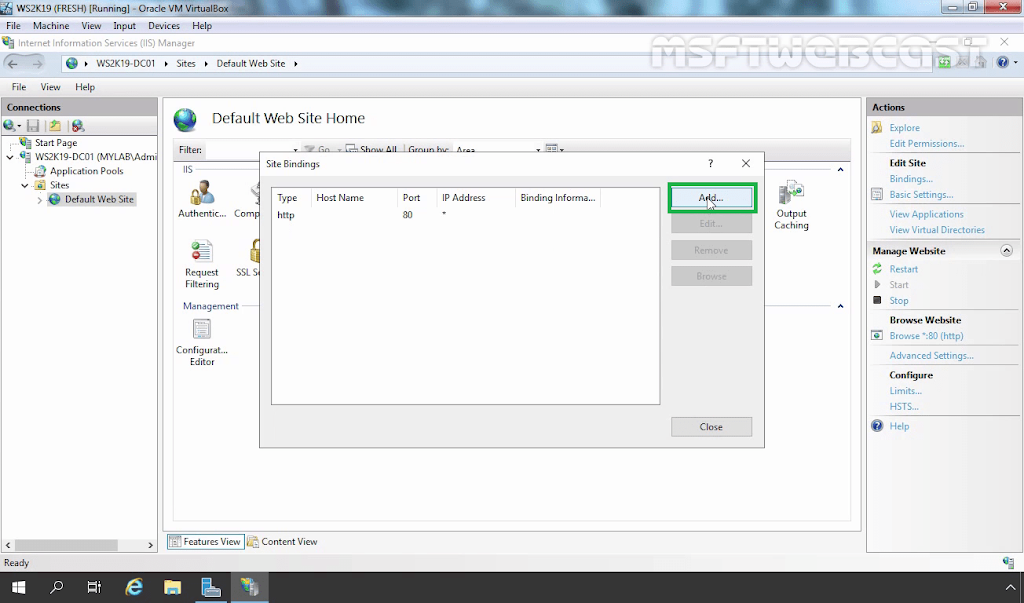Click the create connection globe icon
This screenshot has width=1024, height=603.
(10, 125)
